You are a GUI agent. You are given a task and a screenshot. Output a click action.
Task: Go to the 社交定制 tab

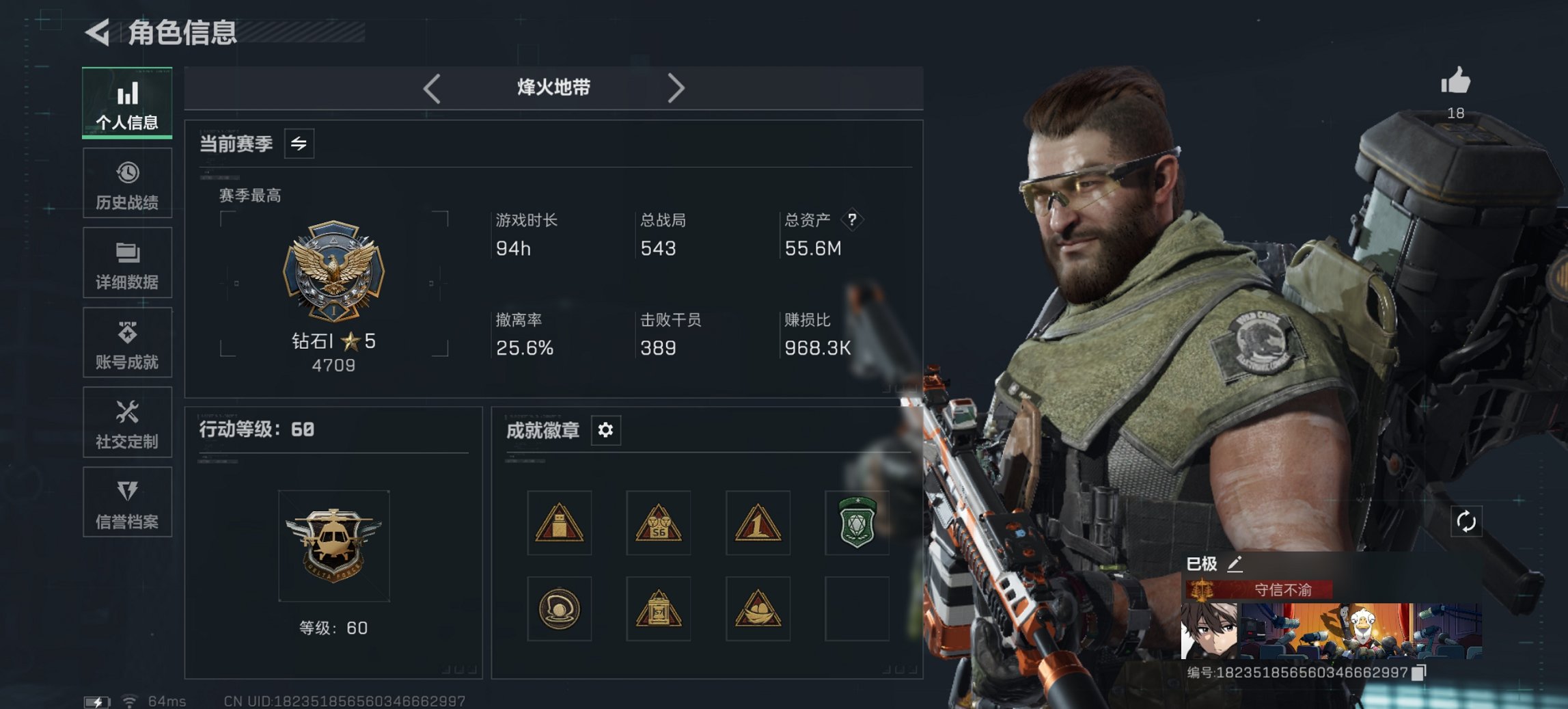[127, 423]
